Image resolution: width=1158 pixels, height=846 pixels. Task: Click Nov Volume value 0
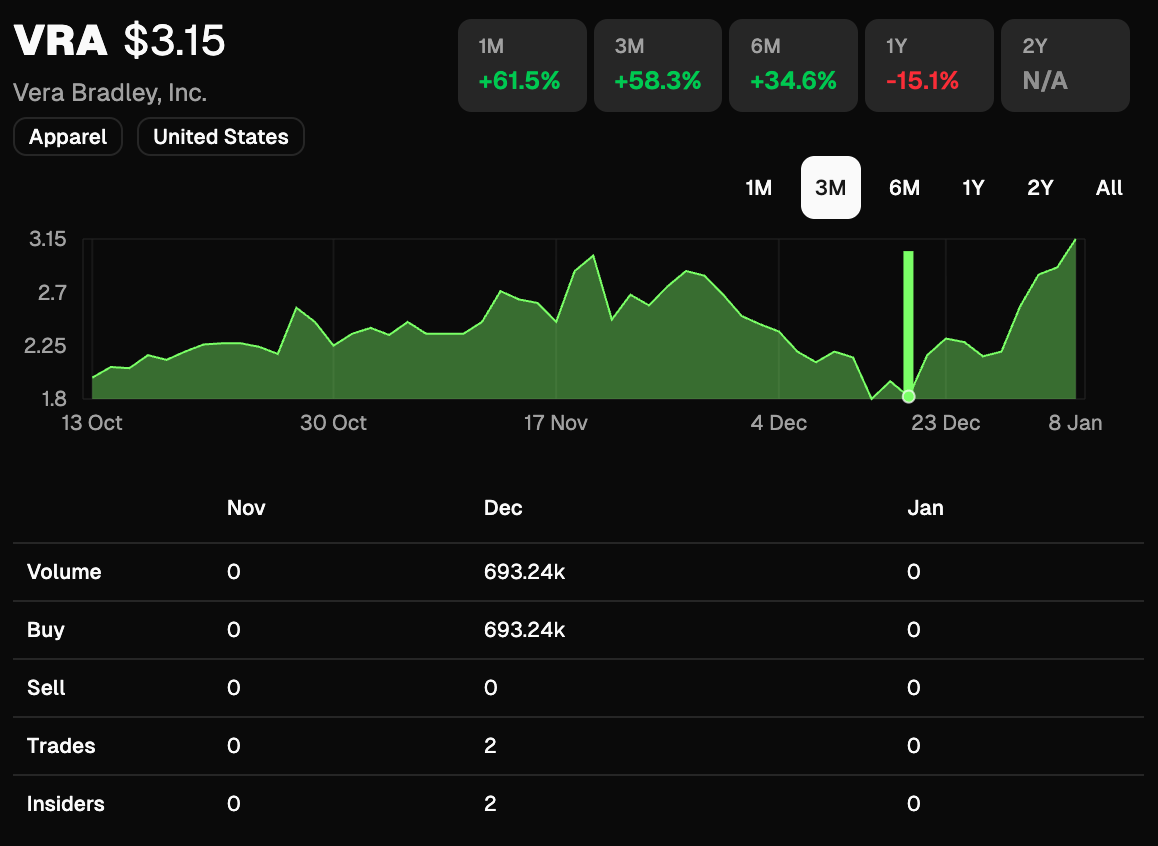pyautogui.click(x=233, y=572)
